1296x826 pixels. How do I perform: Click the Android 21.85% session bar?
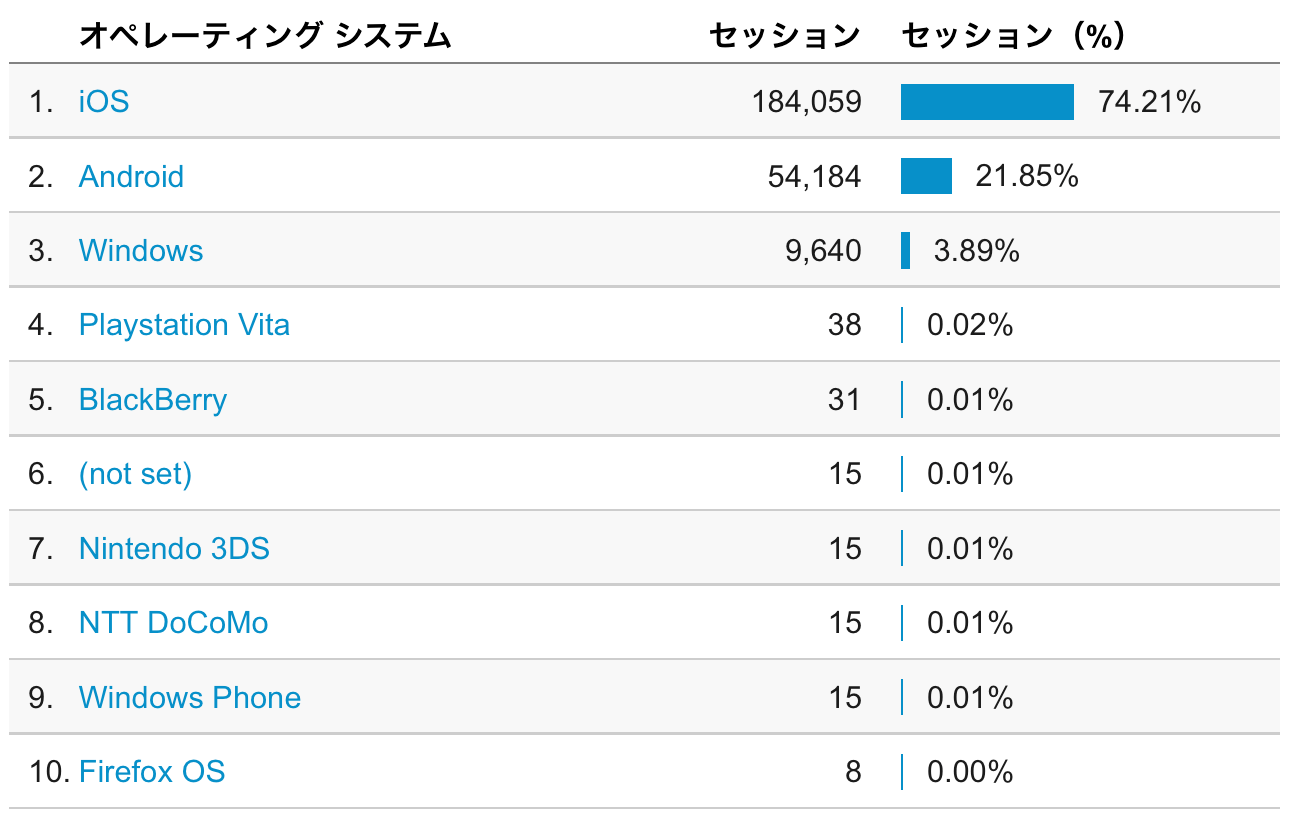coord(926,176)
